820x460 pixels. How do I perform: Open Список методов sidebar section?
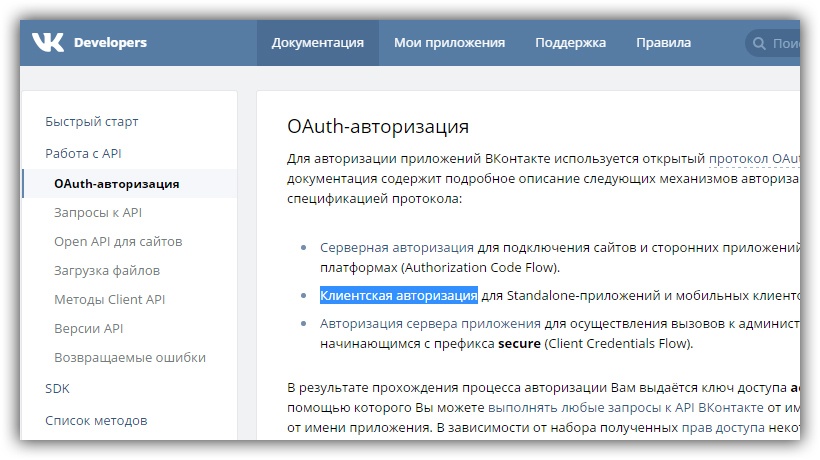pos(96,421)
